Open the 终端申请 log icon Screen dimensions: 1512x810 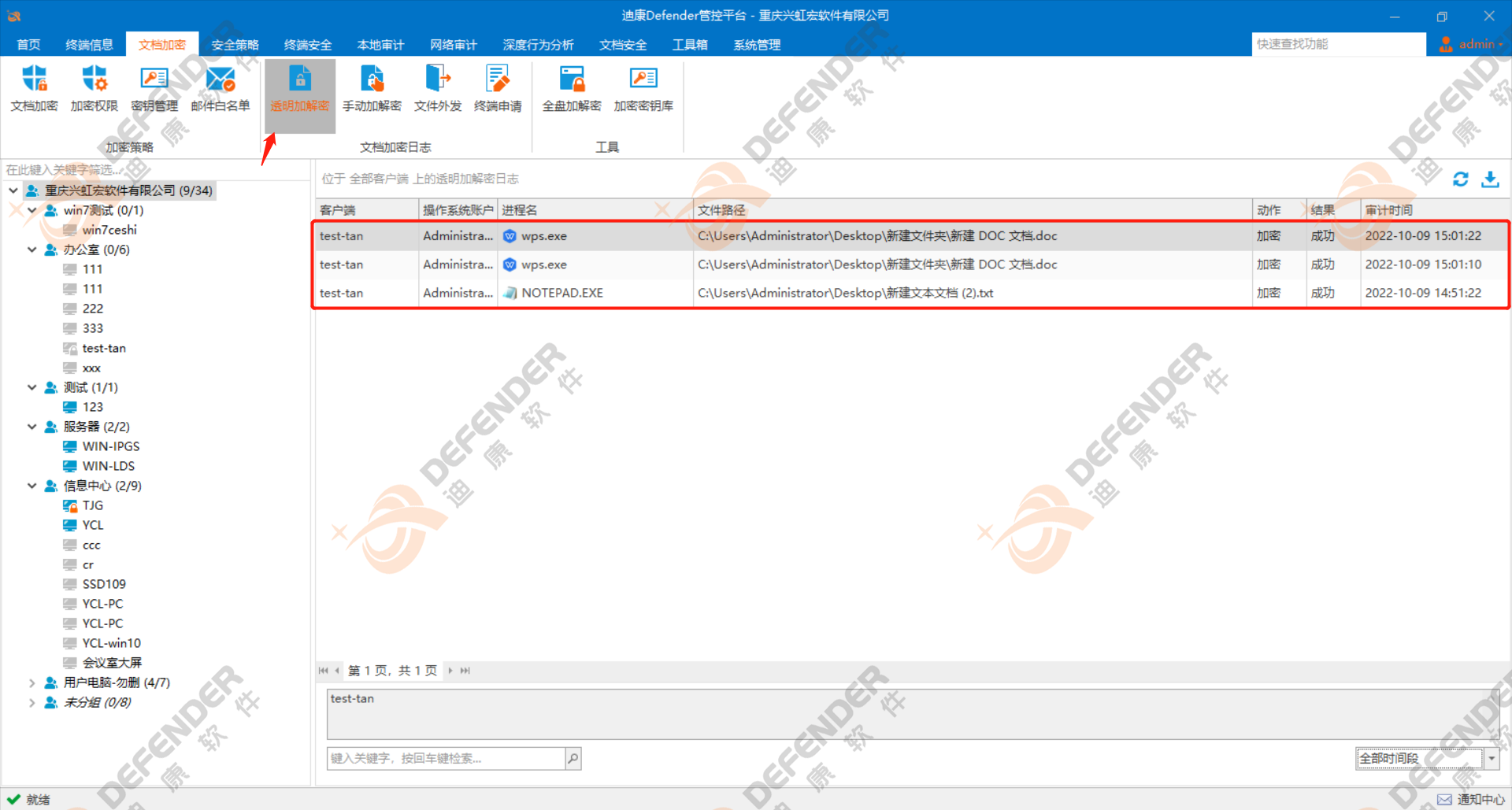pos(498,89)
